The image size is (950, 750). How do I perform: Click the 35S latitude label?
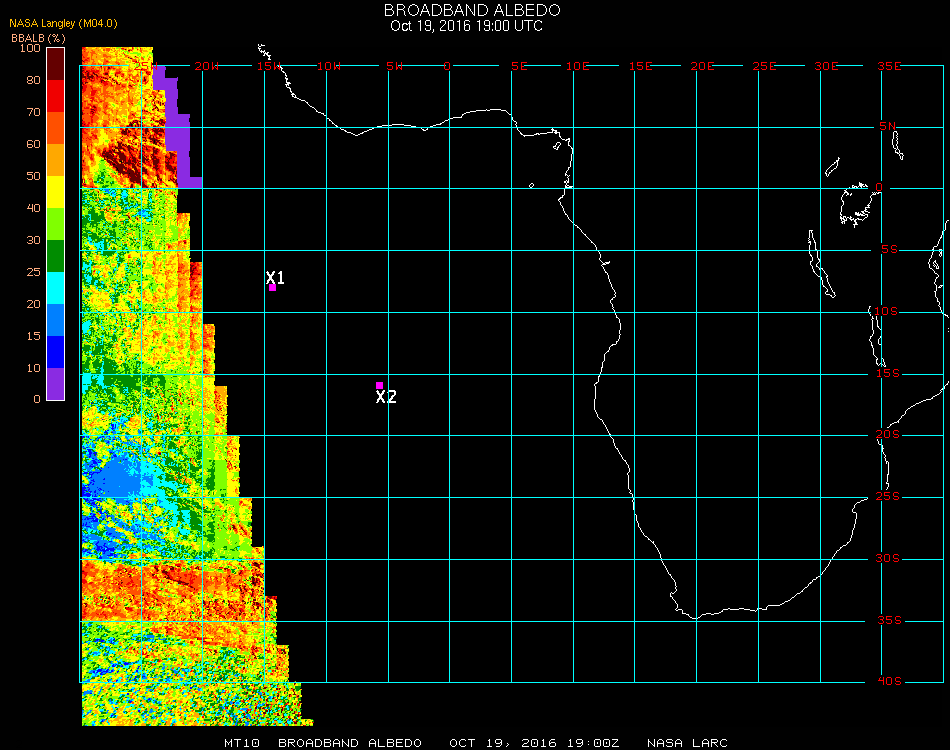[x=889, y=620]
